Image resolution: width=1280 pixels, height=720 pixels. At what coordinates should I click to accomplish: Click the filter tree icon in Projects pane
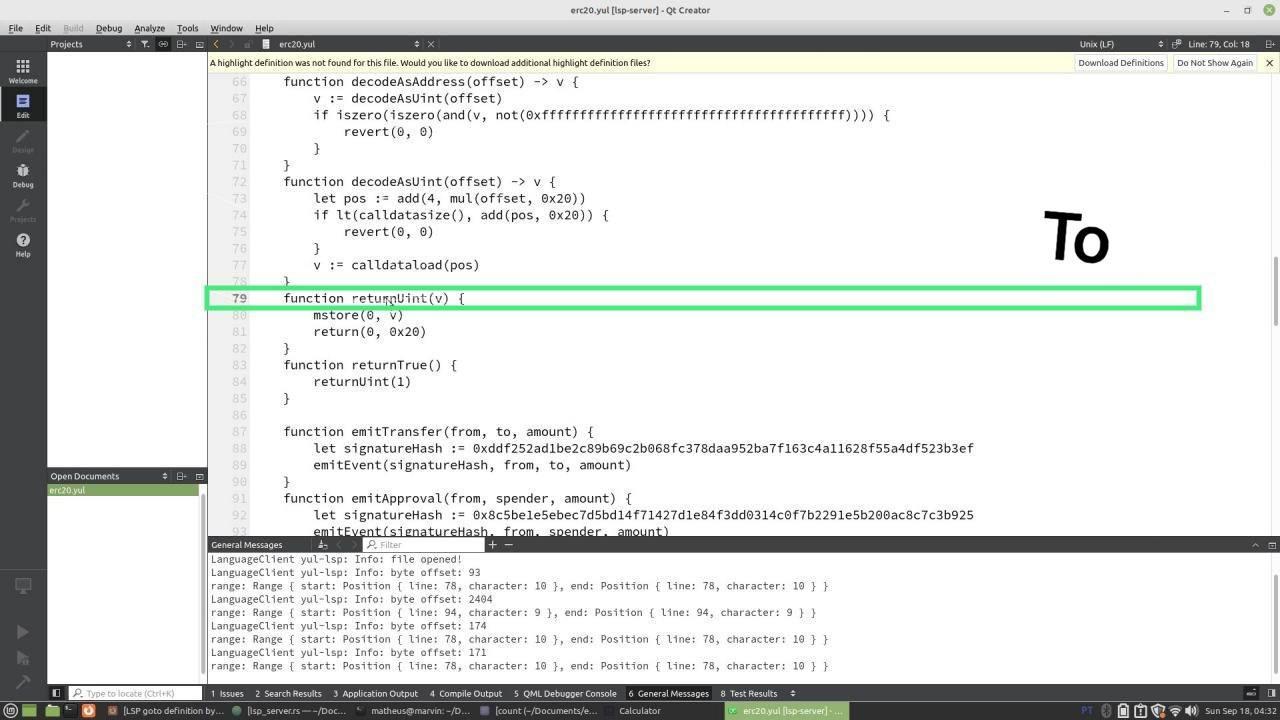[x=145, y=44]
